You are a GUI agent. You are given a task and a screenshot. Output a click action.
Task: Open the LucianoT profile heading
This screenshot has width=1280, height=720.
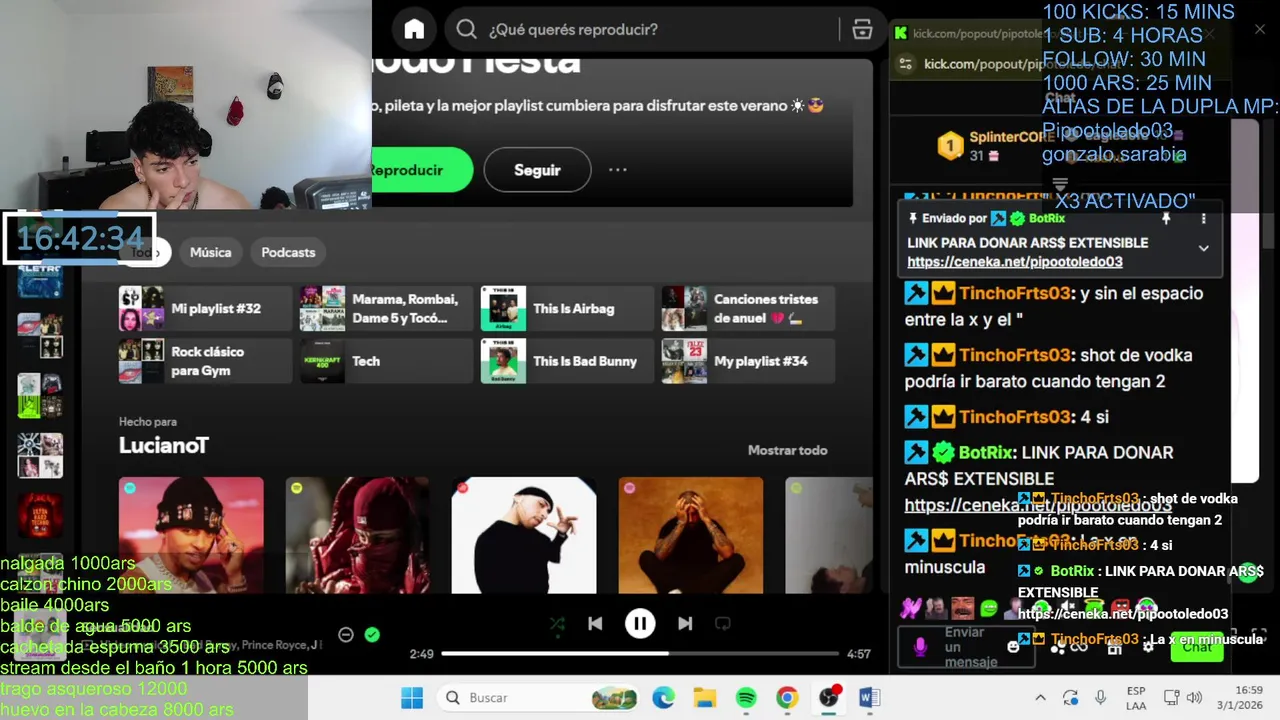click(x=164, y=445)
